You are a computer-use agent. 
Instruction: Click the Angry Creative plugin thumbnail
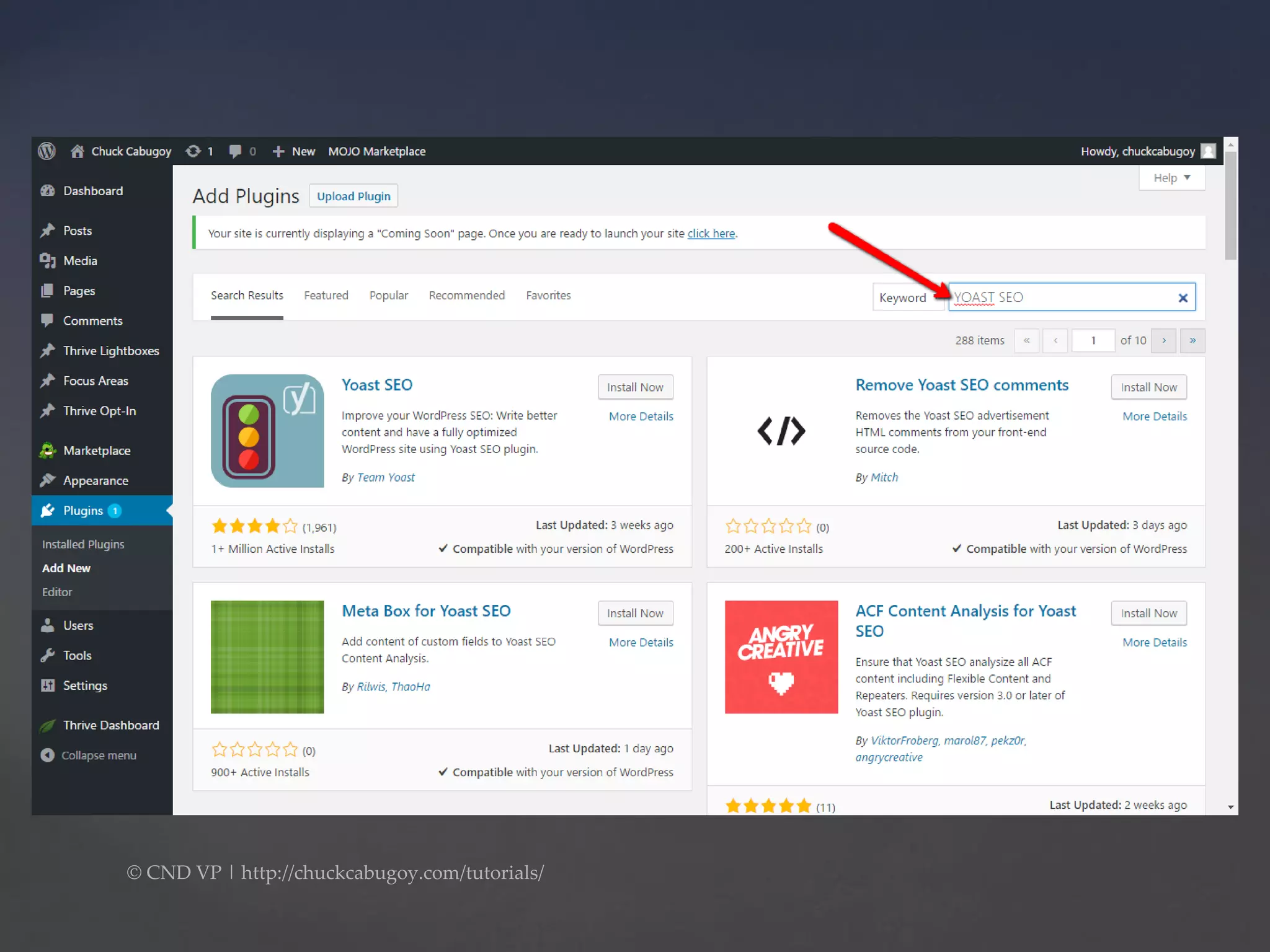(781, 657)
